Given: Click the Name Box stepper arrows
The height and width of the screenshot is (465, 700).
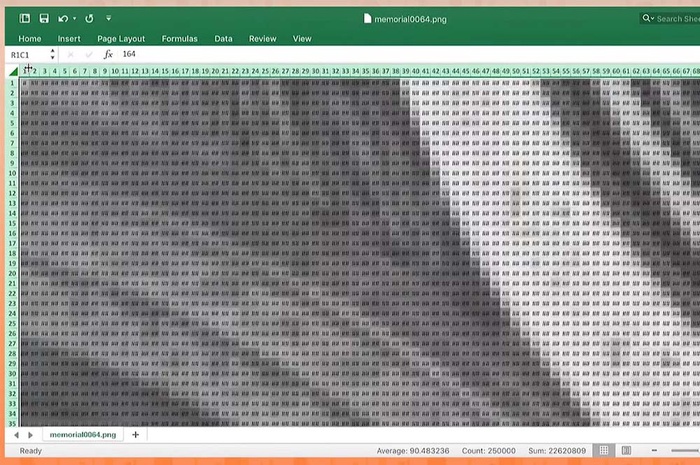Looking at the screenshot, I should [53, 54].
